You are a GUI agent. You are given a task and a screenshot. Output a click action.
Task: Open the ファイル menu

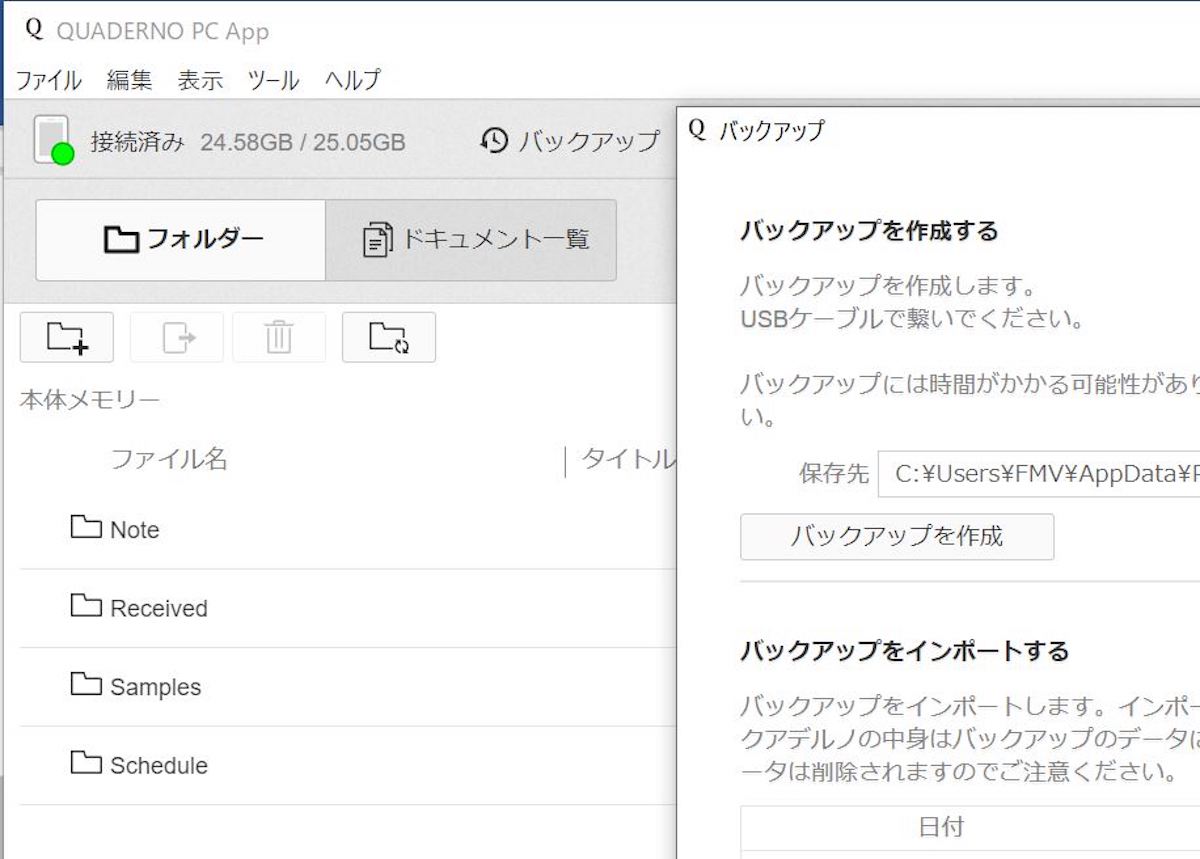point(48,80)
